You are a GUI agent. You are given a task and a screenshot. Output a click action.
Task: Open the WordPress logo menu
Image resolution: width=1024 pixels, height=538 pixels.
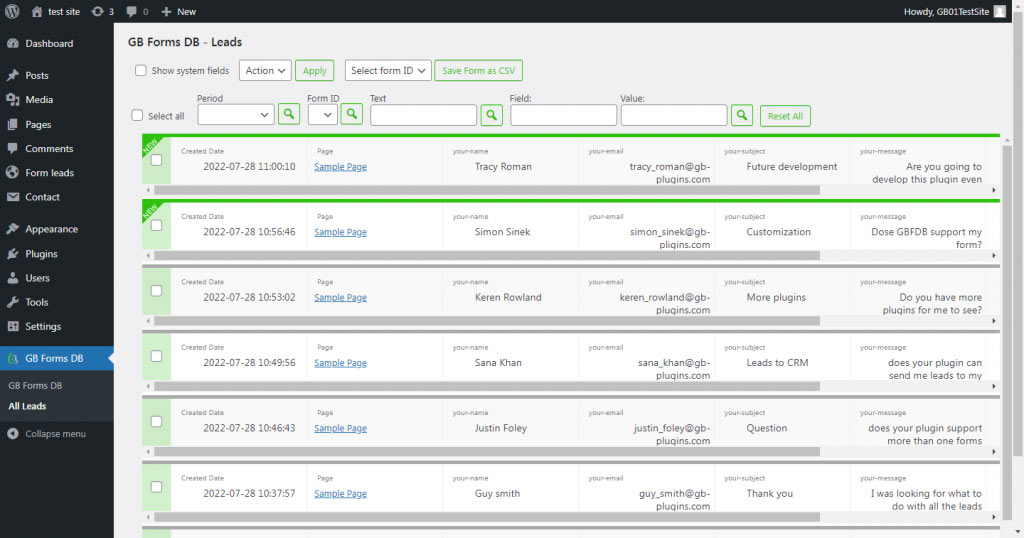pyautogui.click(x=12, y=11)
